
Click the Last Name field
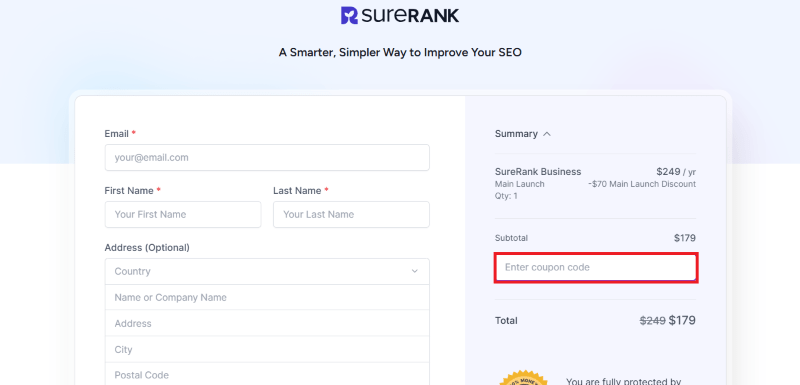pyautogui.click(x=351, y=215)
